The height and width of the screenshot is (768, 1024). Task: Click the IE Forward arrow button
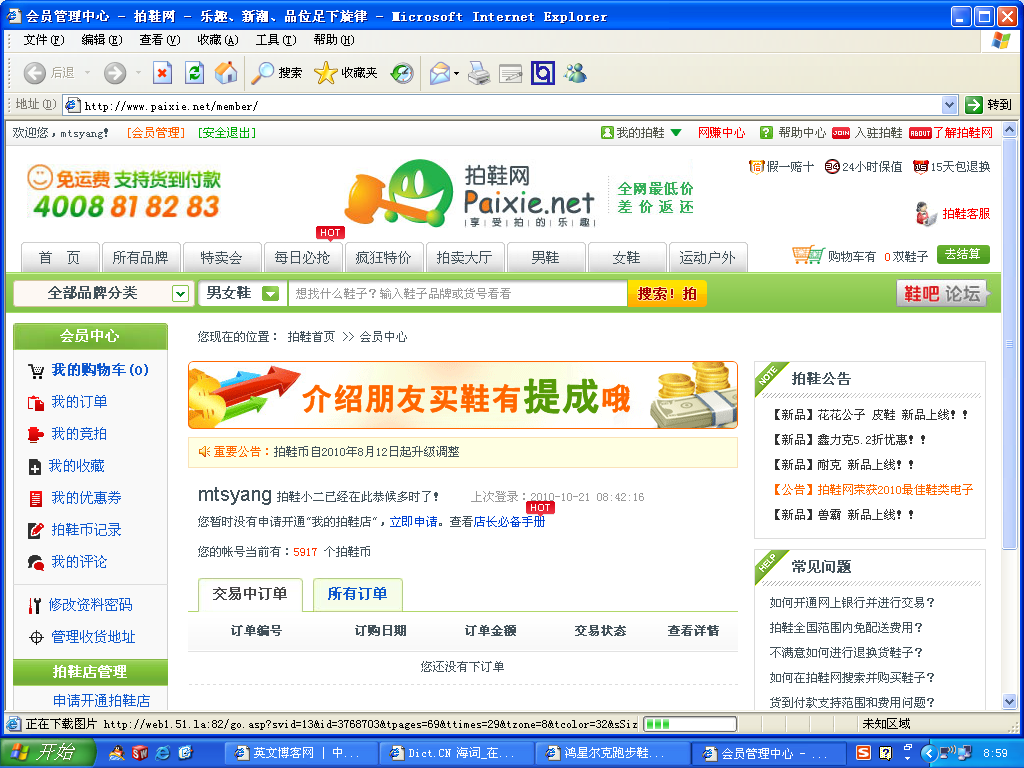115,72
